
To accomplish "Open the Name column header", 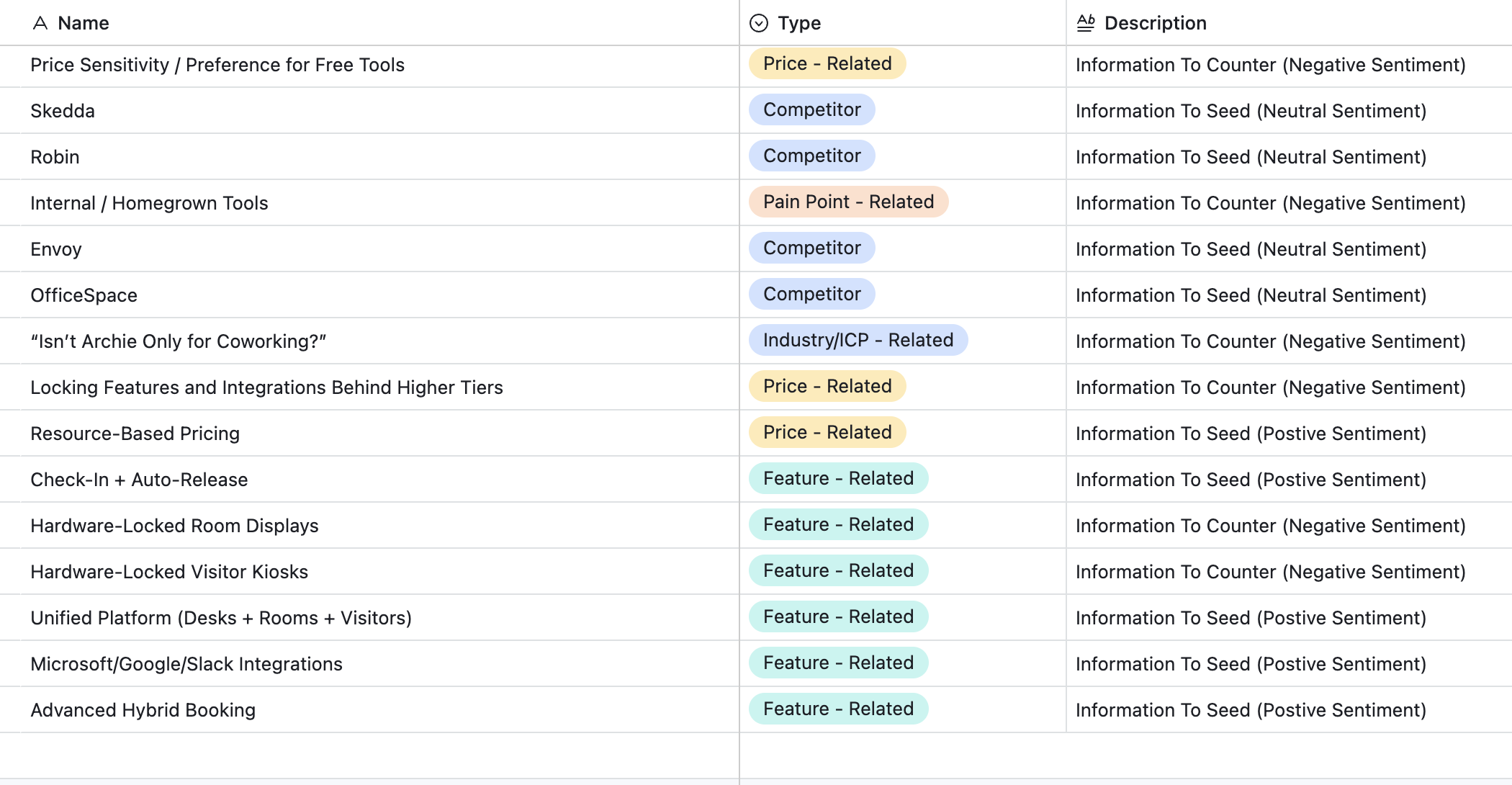I will click(84, 23).
